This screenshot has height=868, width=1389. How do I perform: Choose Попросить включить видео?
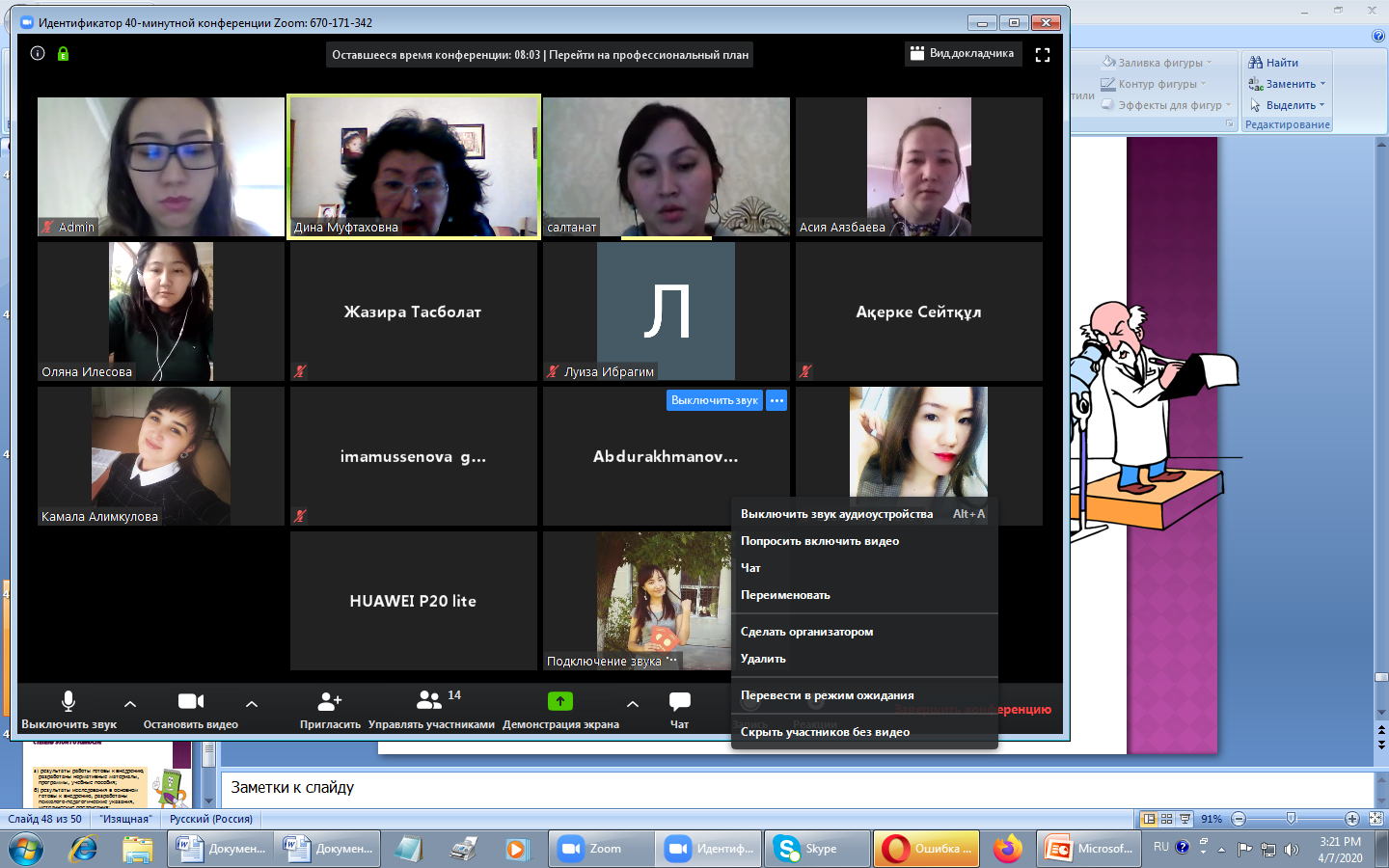863,541
